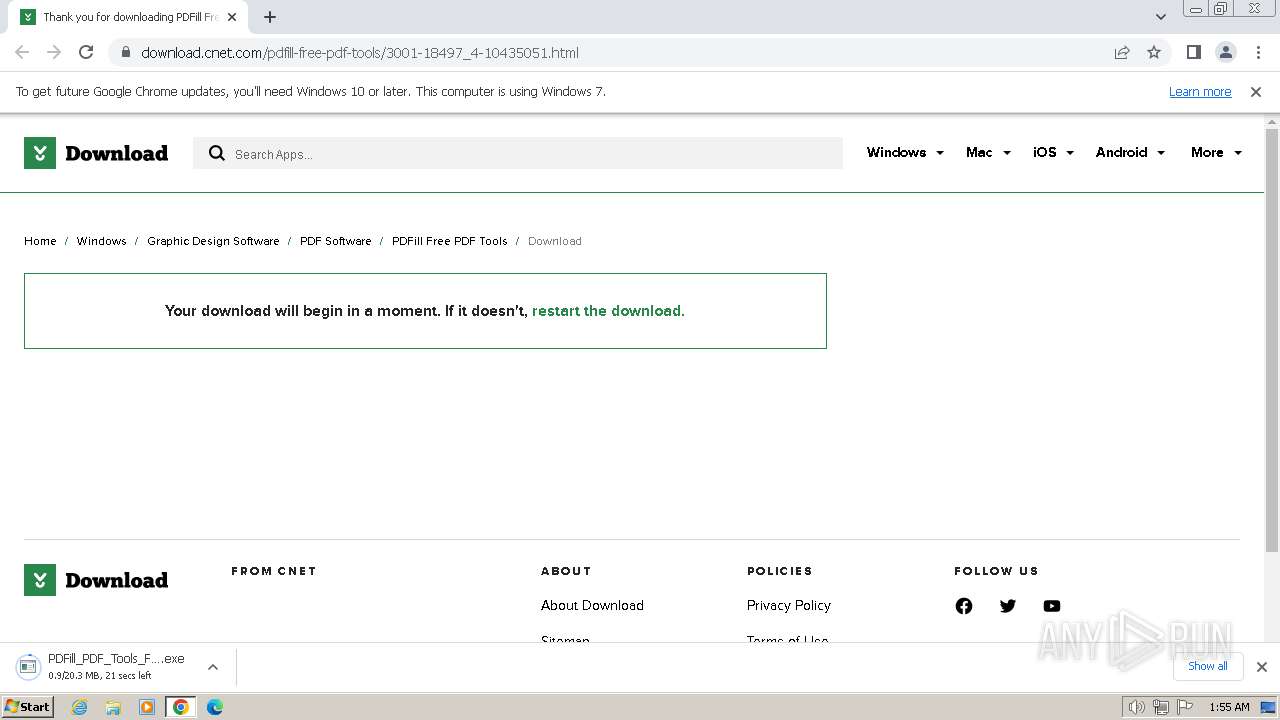Open About Download footer link
This screenshot has height=720, width=1280.
(x=592, y=605)
